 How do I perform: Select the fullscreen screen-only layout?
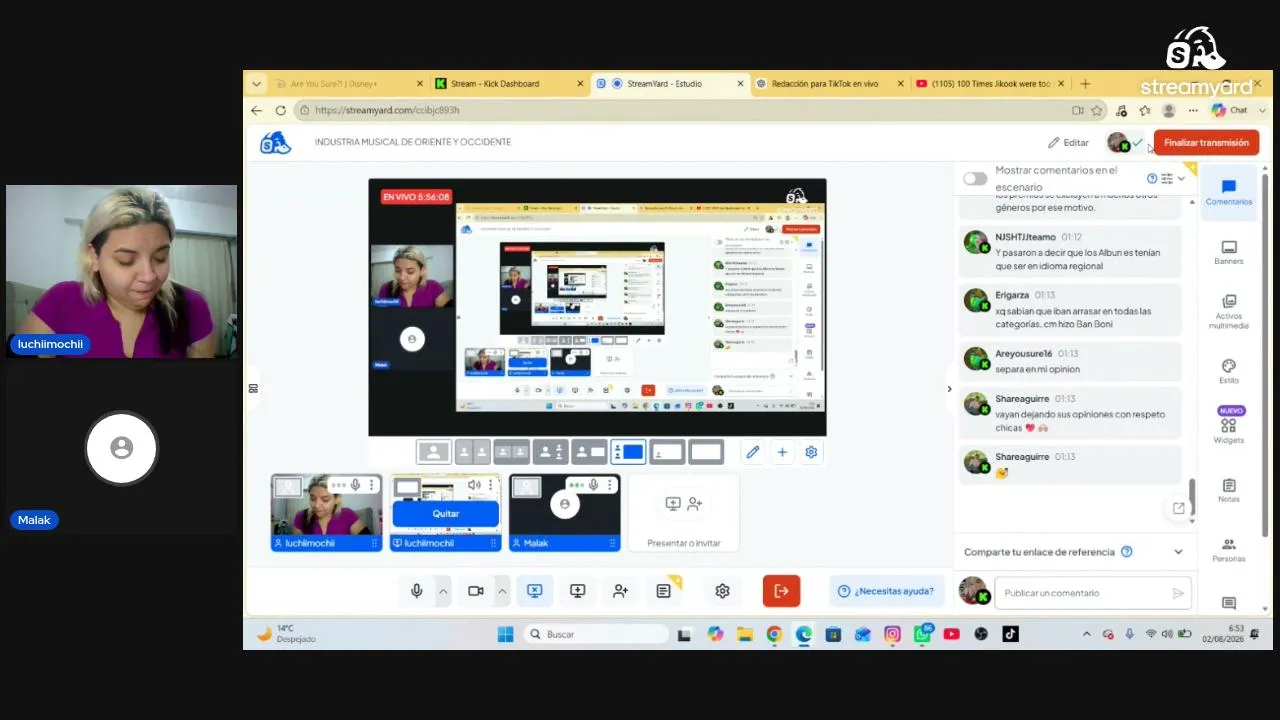(x=706, y=453)
